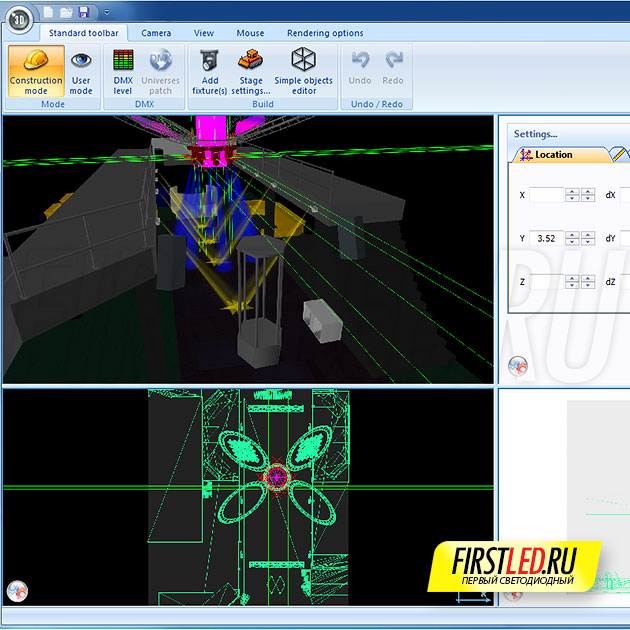Open the View ribbon tab
Viewport: 630px width, 630px height.
pyautogui.click(x=204, y=33)
